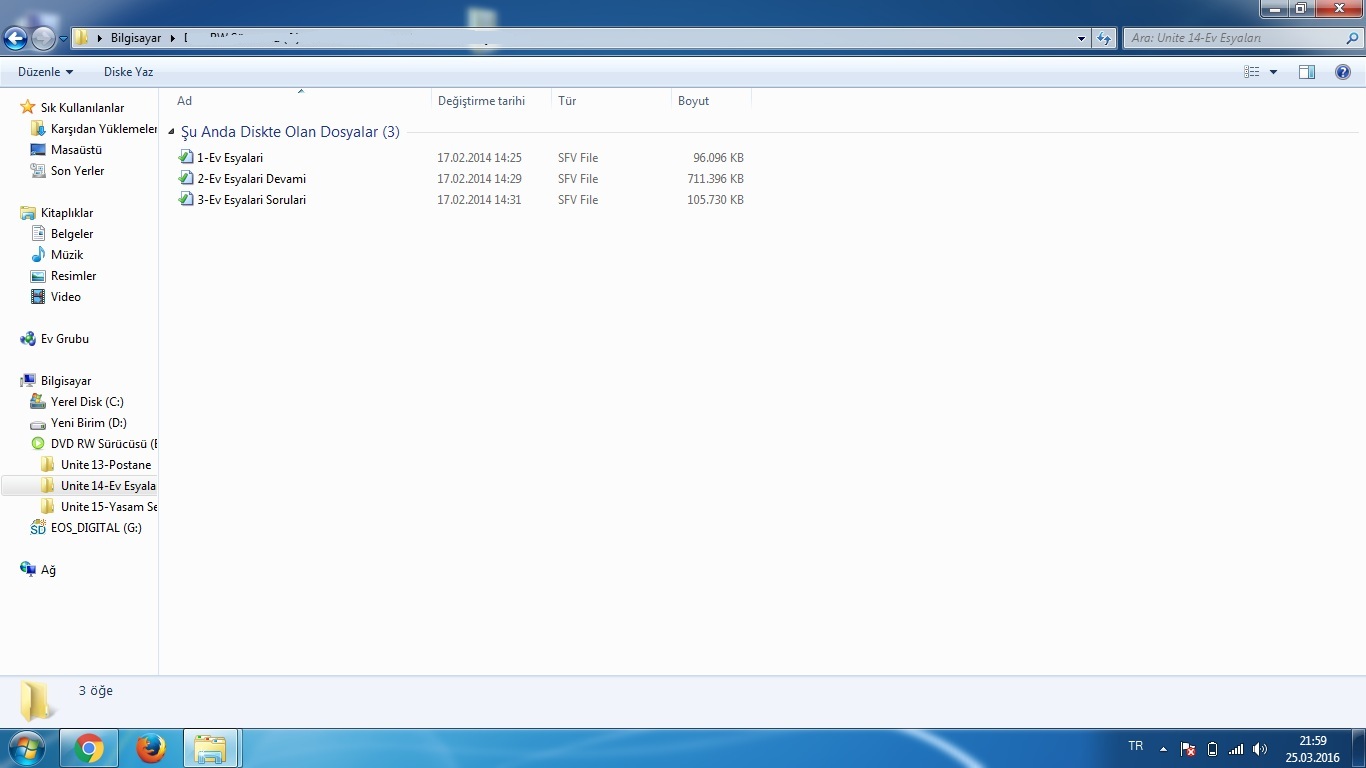This screenshot has width=1366, height=768.
Task: Open Unite 13-Postane folder in tree
Action: (105, 465)
